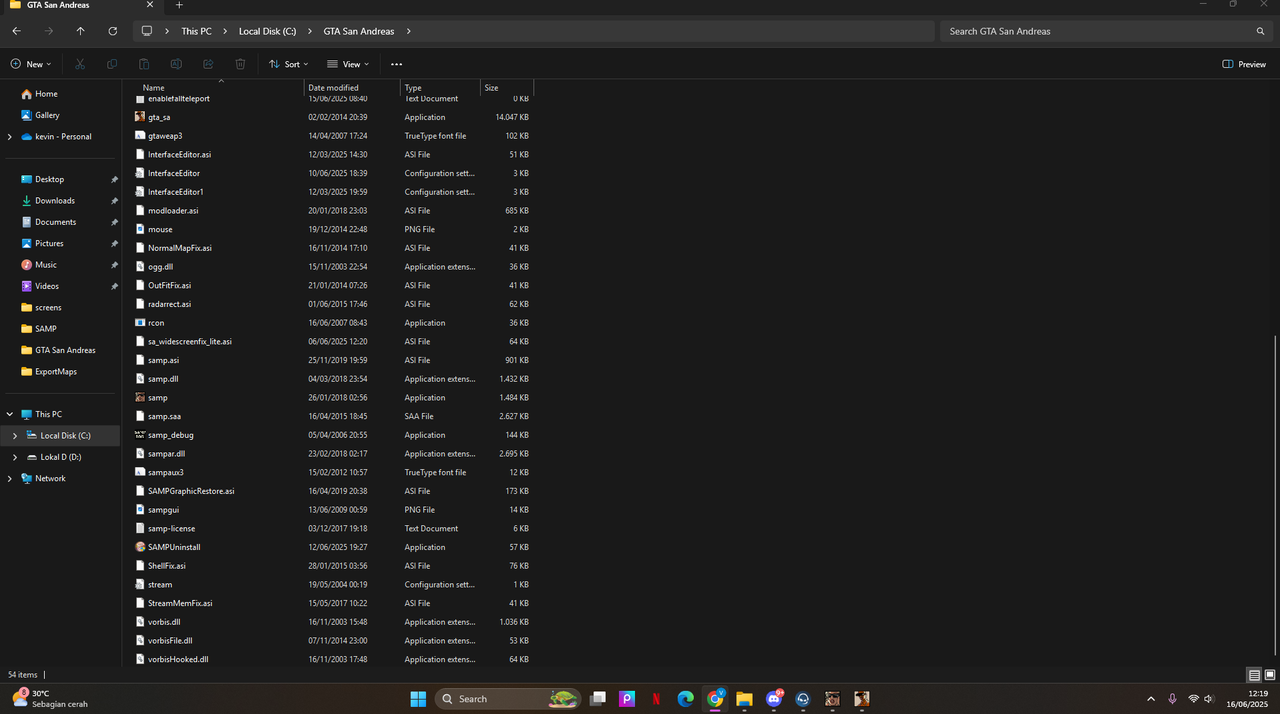The height and width of the screenshot is (714, 1280).
Task: Click the search magnifier icon in search box
Action: point(1260,31)
